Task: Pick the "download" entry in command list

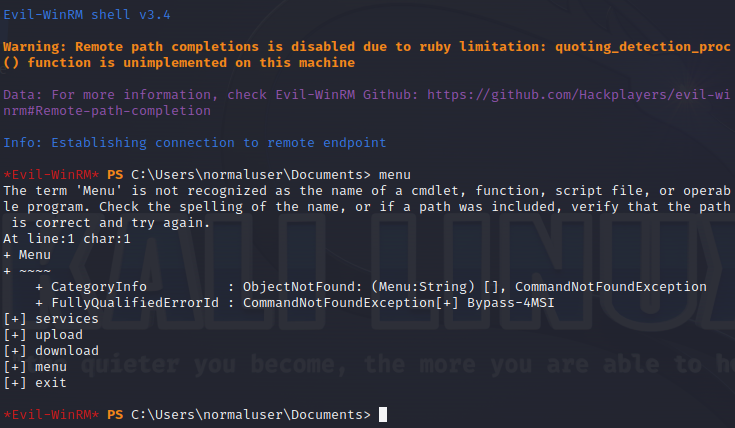Action: click(66, 351)
